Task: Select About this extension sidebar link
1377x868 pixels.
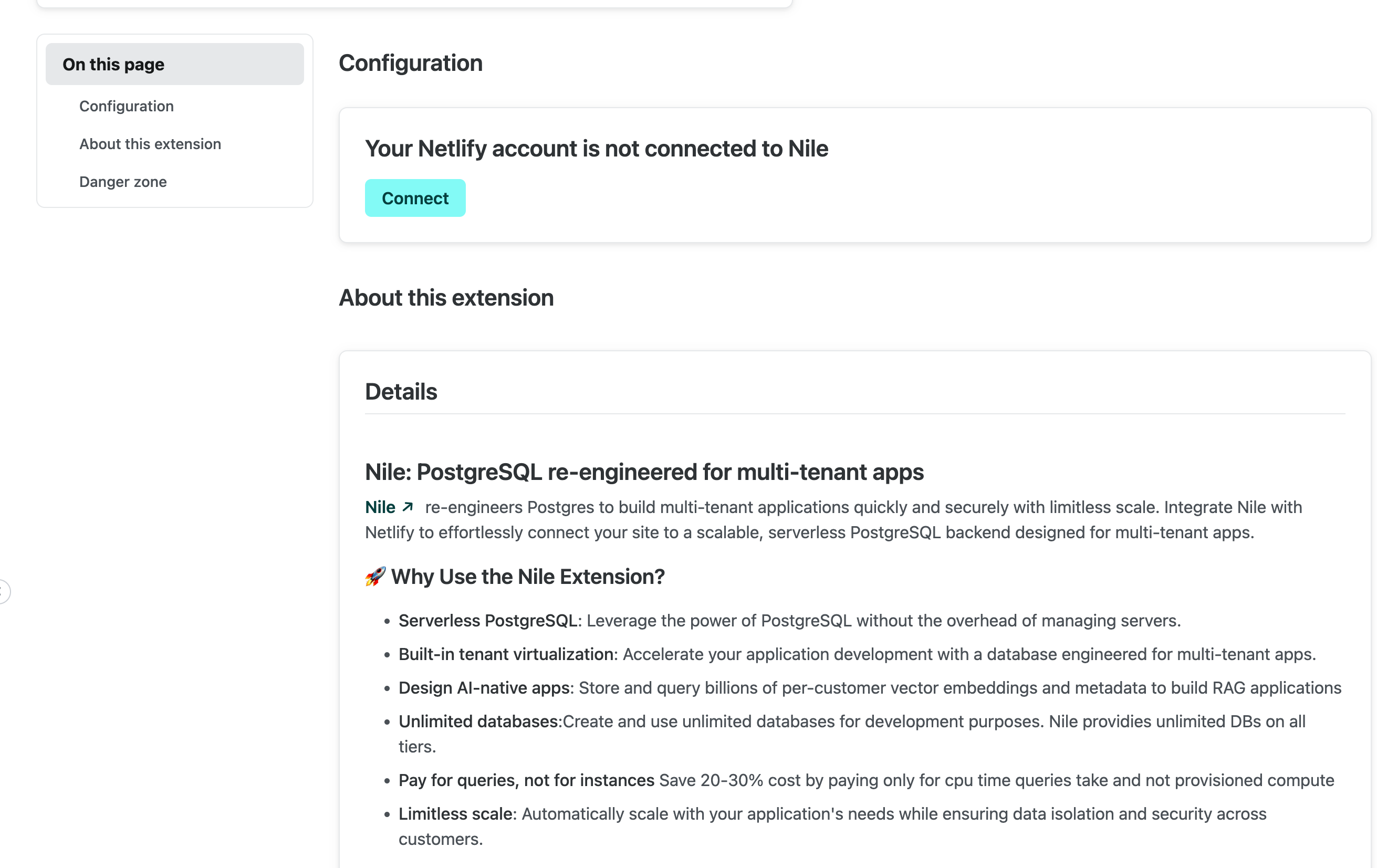Action: (150, 144)
